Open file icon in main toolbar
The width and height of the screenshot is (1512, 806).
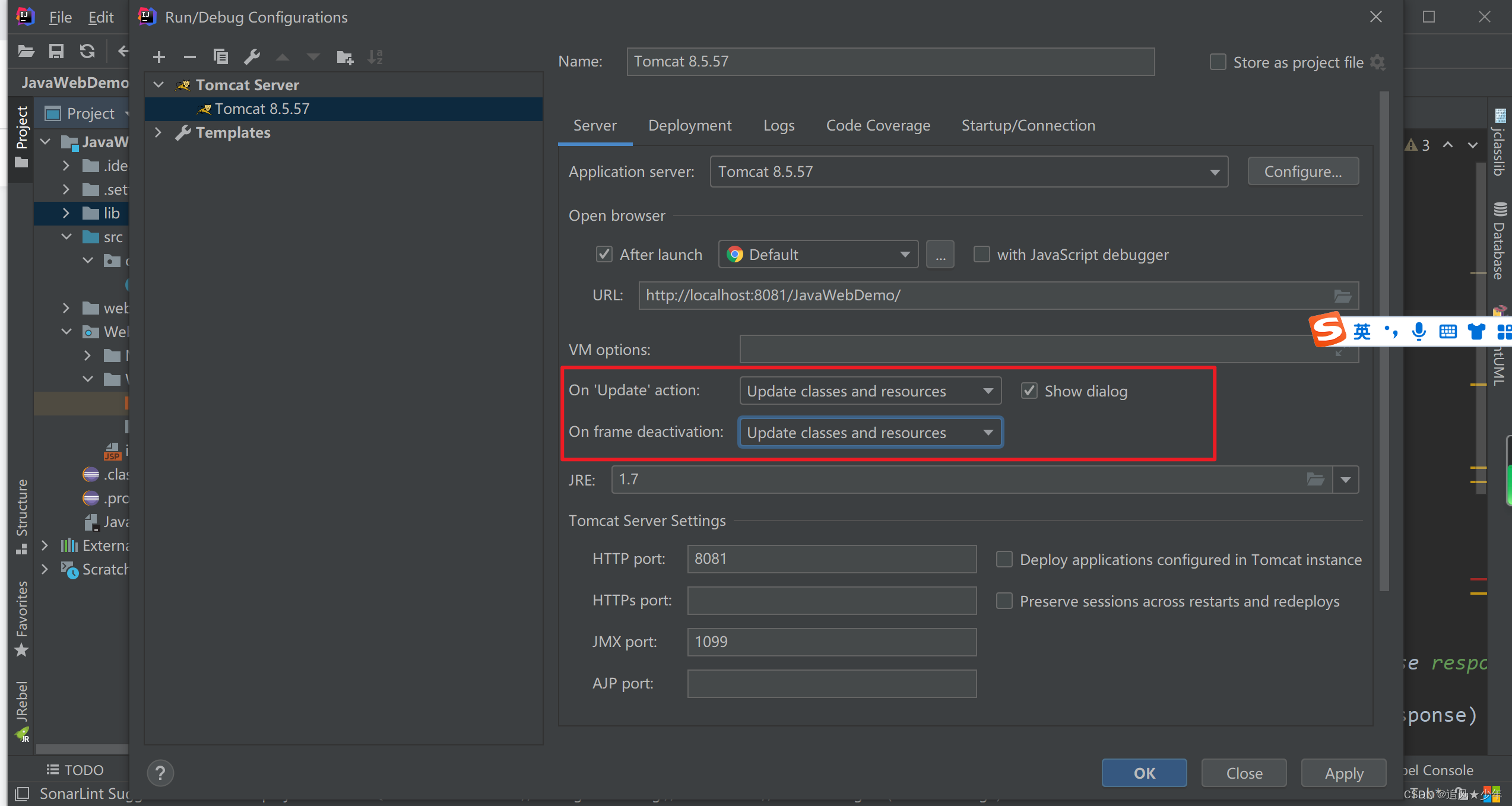point(26,52)
